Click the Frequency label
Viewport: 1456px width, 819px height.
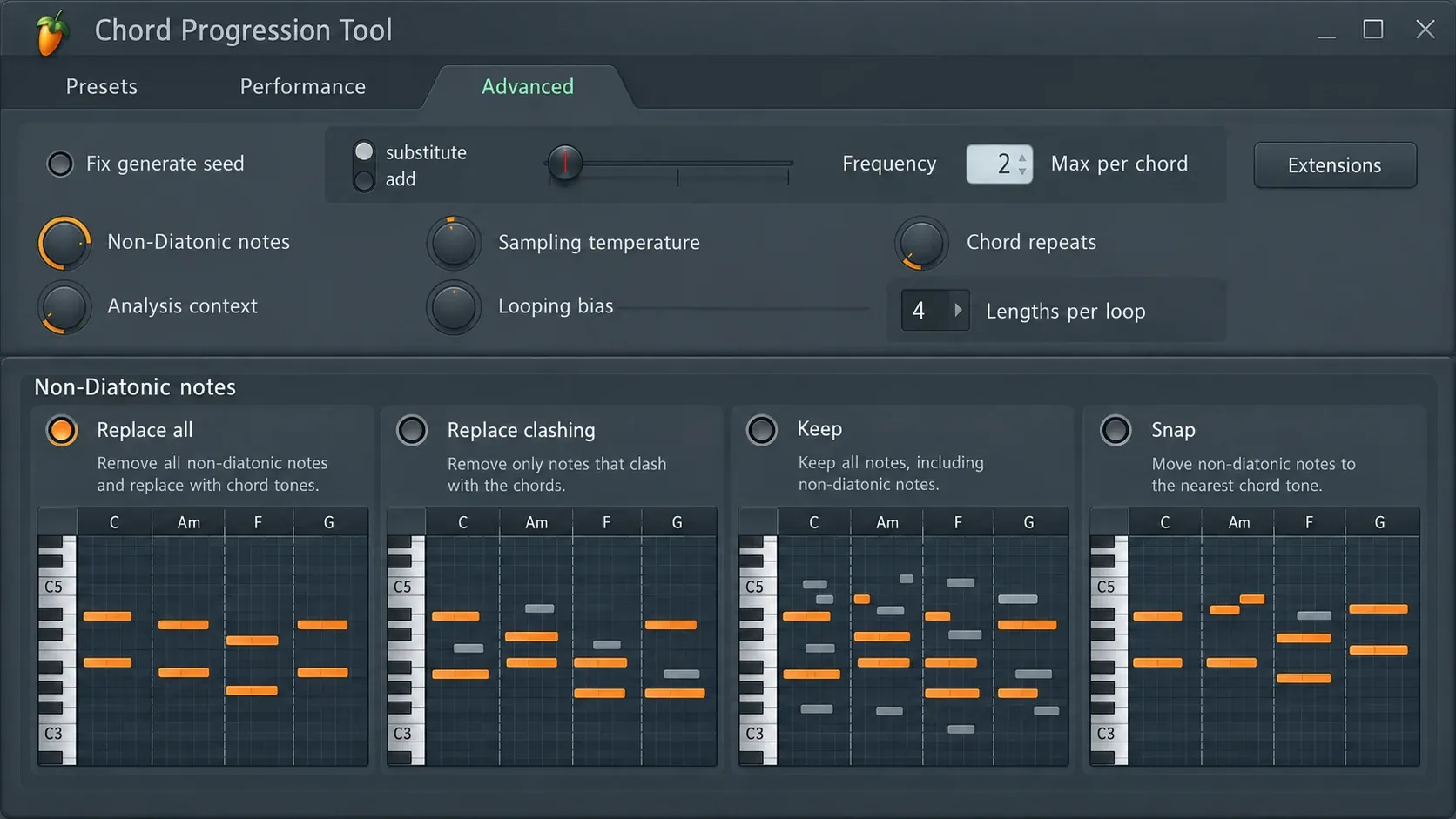pyautogui.click(x=889, y=164)
